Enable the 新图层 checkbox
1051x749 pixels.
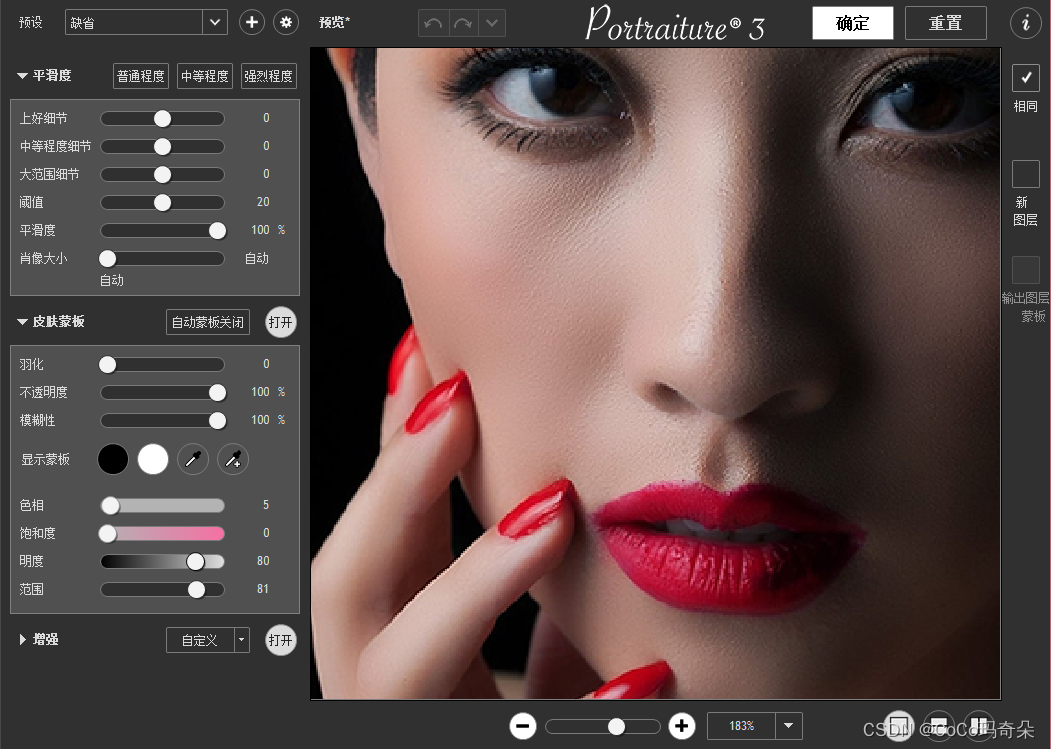click(1026, 174)
